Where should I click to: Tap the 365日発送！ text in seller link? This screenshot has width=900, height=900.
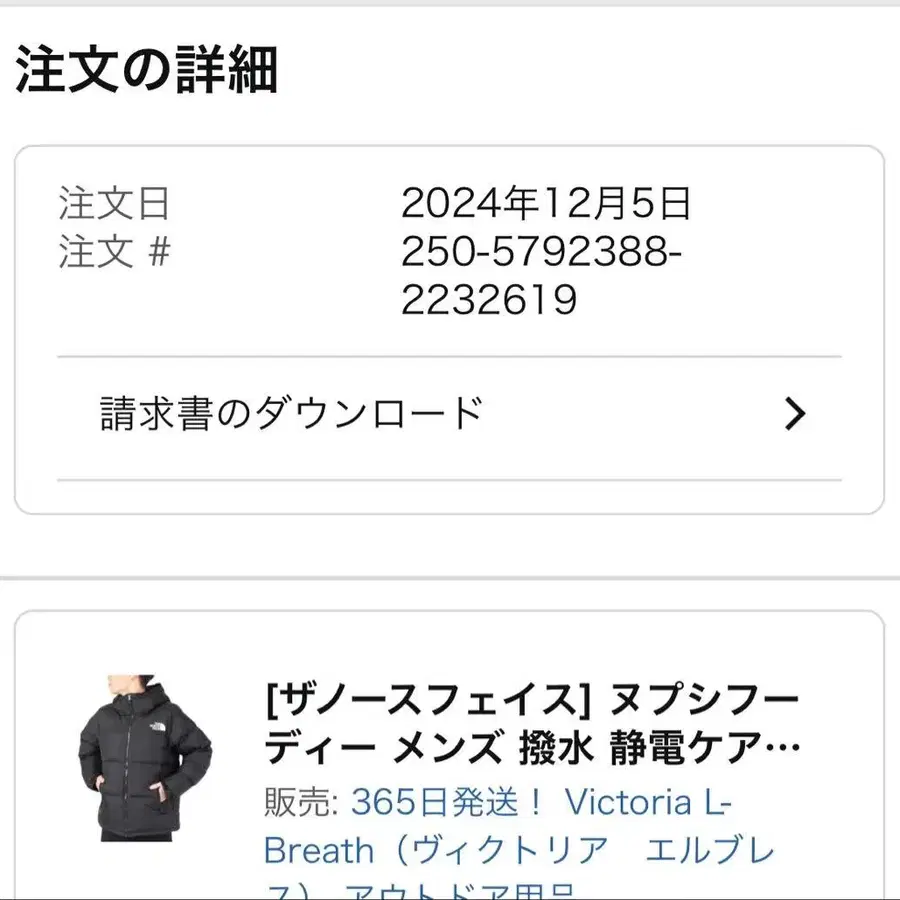448,801
